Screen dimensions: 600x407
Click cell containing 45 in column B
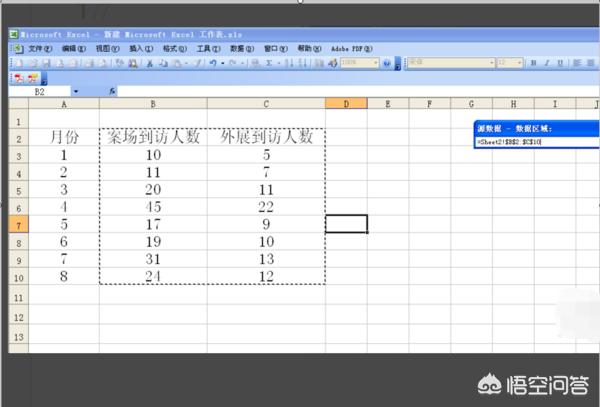point(152,206)
